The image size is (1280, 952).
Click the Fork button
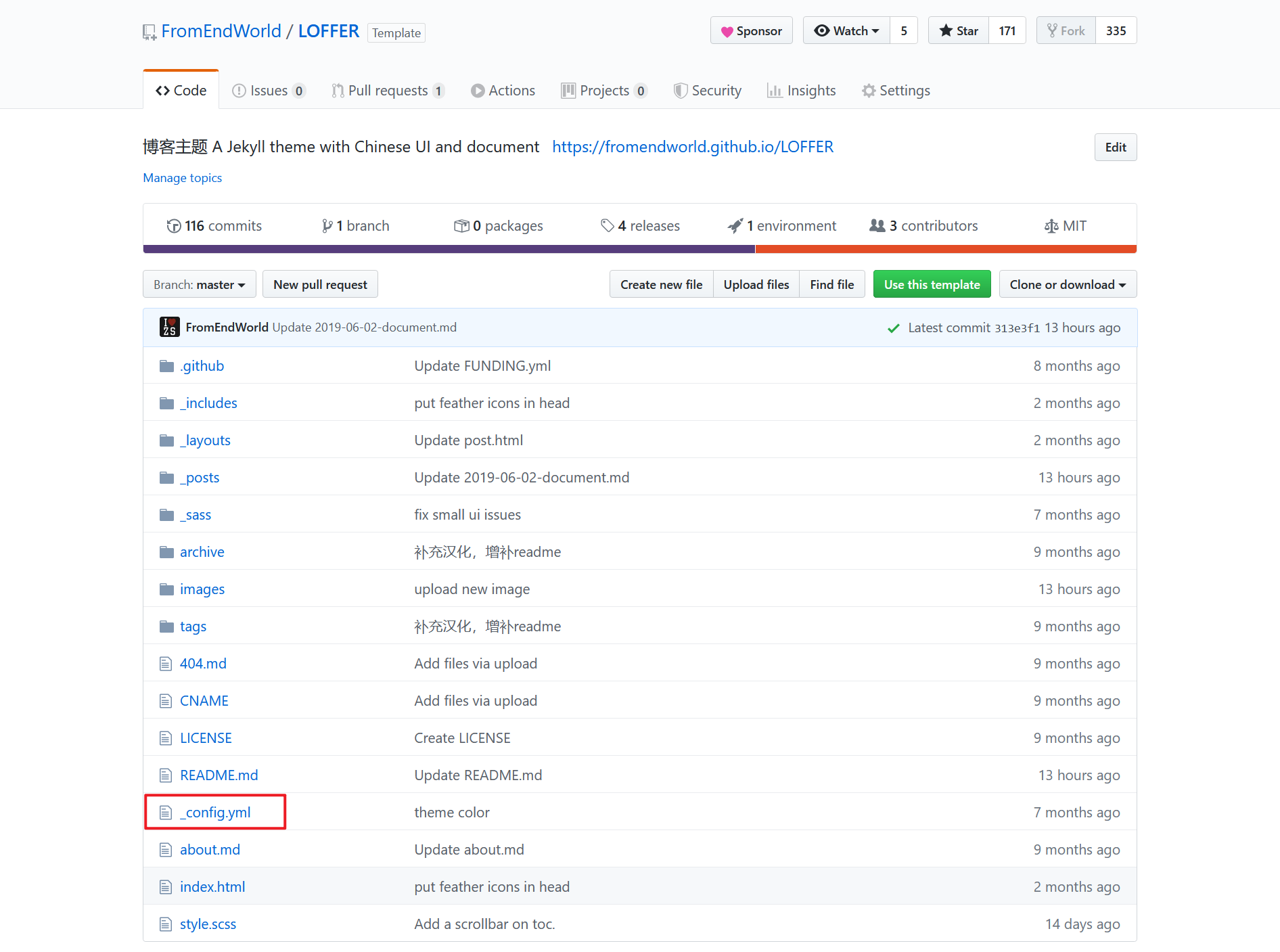pos(1066,30)
